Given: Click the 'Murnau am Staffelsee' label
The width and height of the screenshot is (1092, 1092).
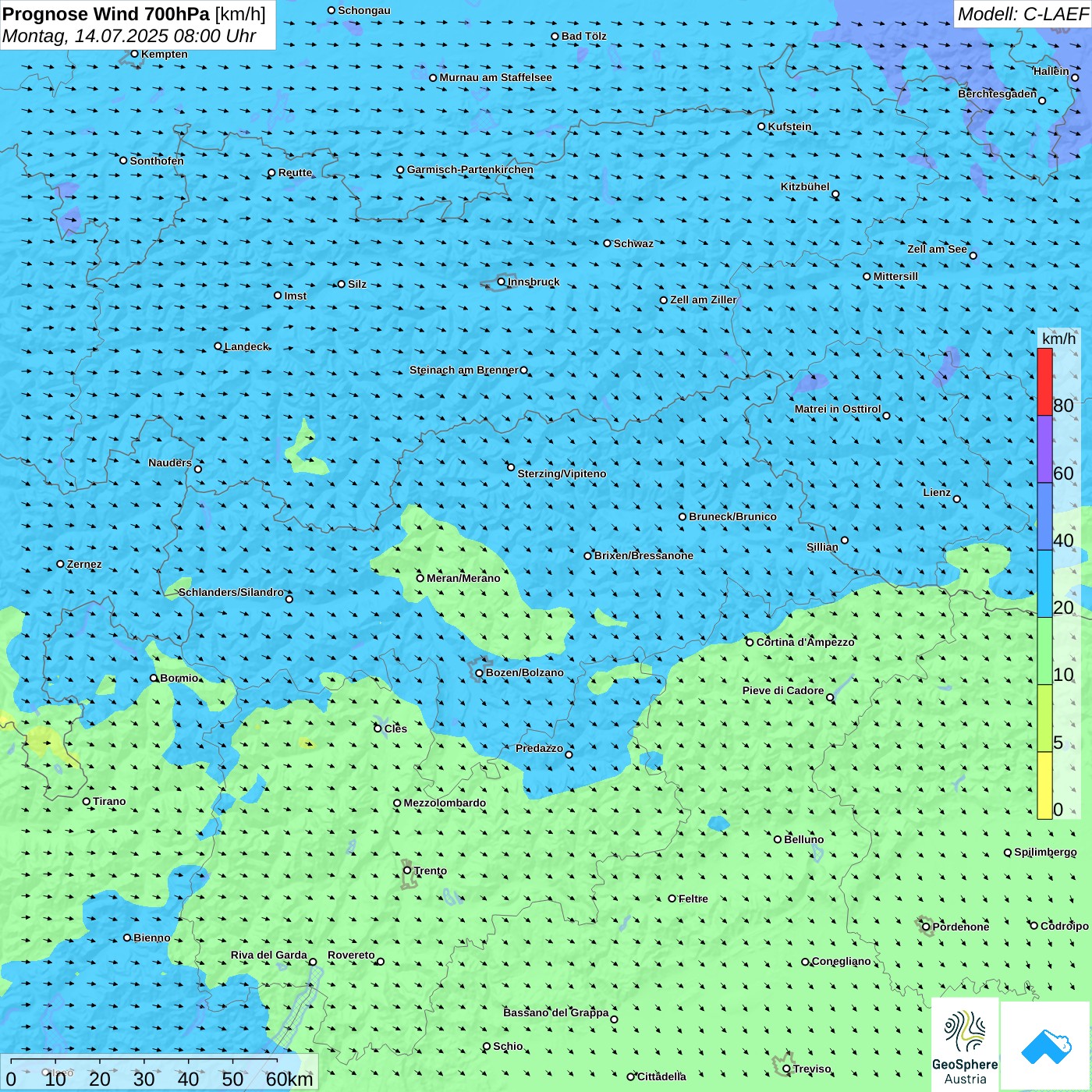Looking at the screenshot, I should coord(495,77).
